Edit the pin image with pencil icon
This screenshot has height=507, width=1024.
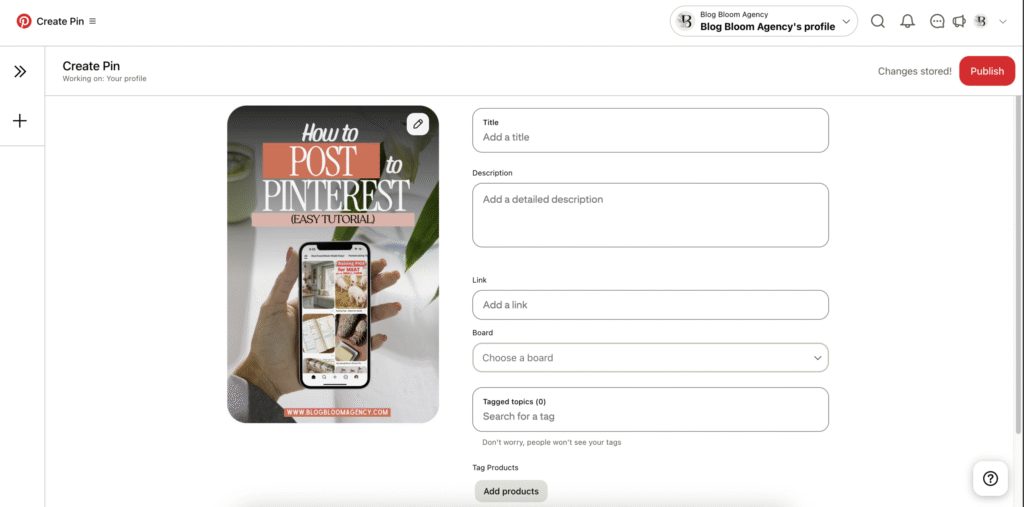tap(418, 123)
